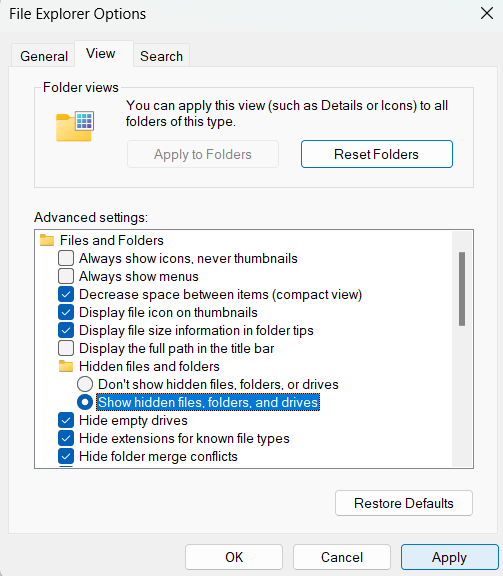This screenshot has height=576, width=503.
Task: Check the Always show menus option
Action: 66,276
